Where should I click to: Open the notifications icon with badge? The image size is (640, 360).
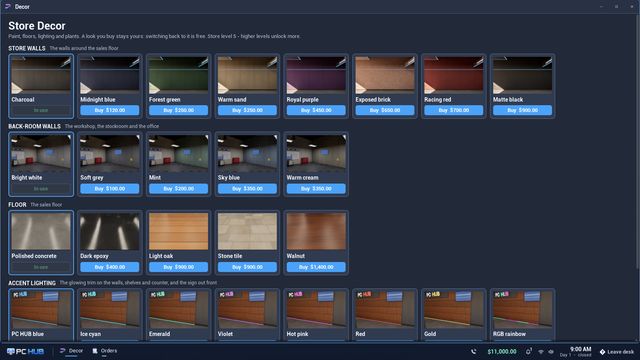pyautogui.click(x=529, y=351)
